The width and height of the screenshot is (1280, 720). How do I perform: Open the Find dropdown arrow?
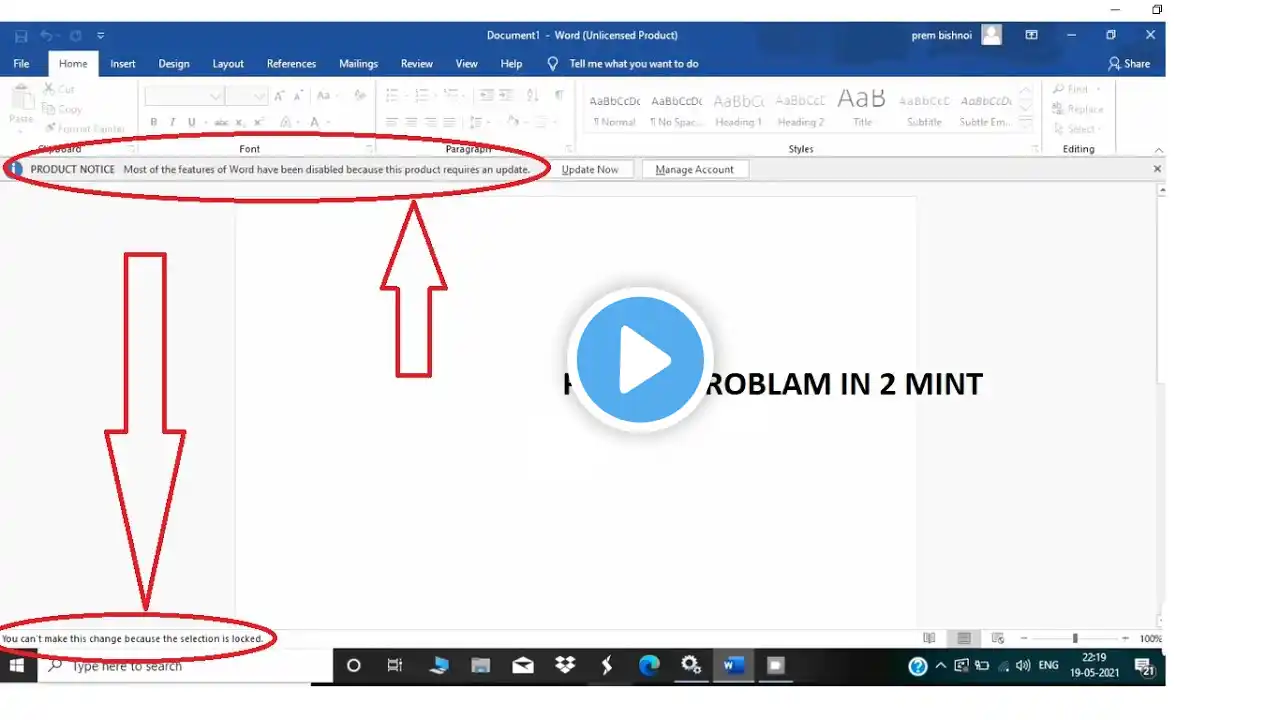pyautogui.click(x=1099, y=89)
